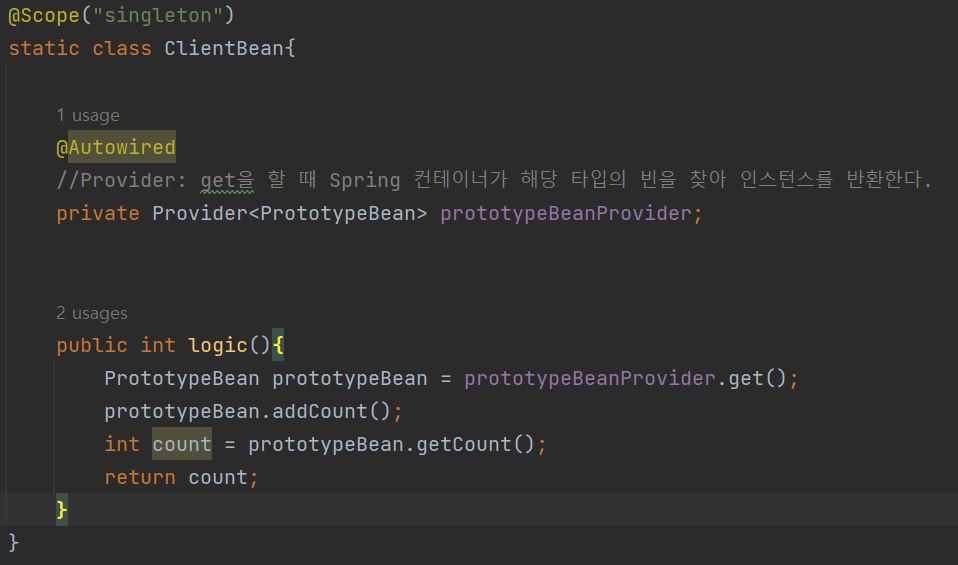The width and height of the screenshot is (958, 565).
Task: Click the 'class' keyword
Action: tap(122, 48)
